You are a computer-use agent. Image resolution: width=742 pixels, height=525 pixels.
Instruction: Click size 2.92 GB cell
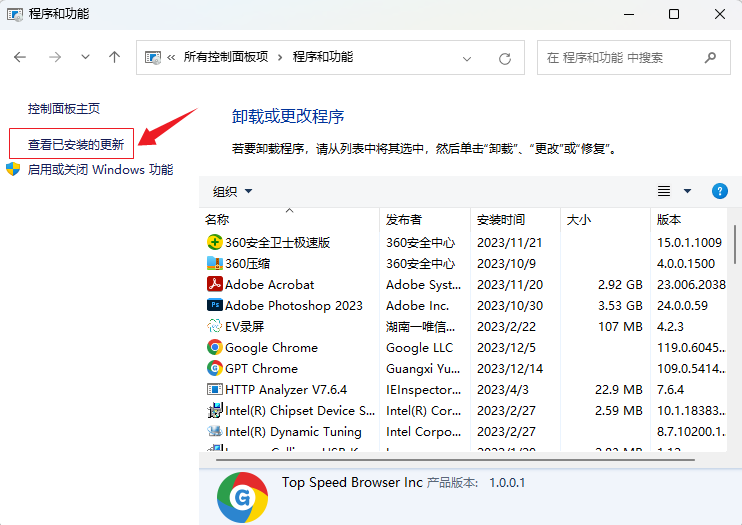pos(620,285)
